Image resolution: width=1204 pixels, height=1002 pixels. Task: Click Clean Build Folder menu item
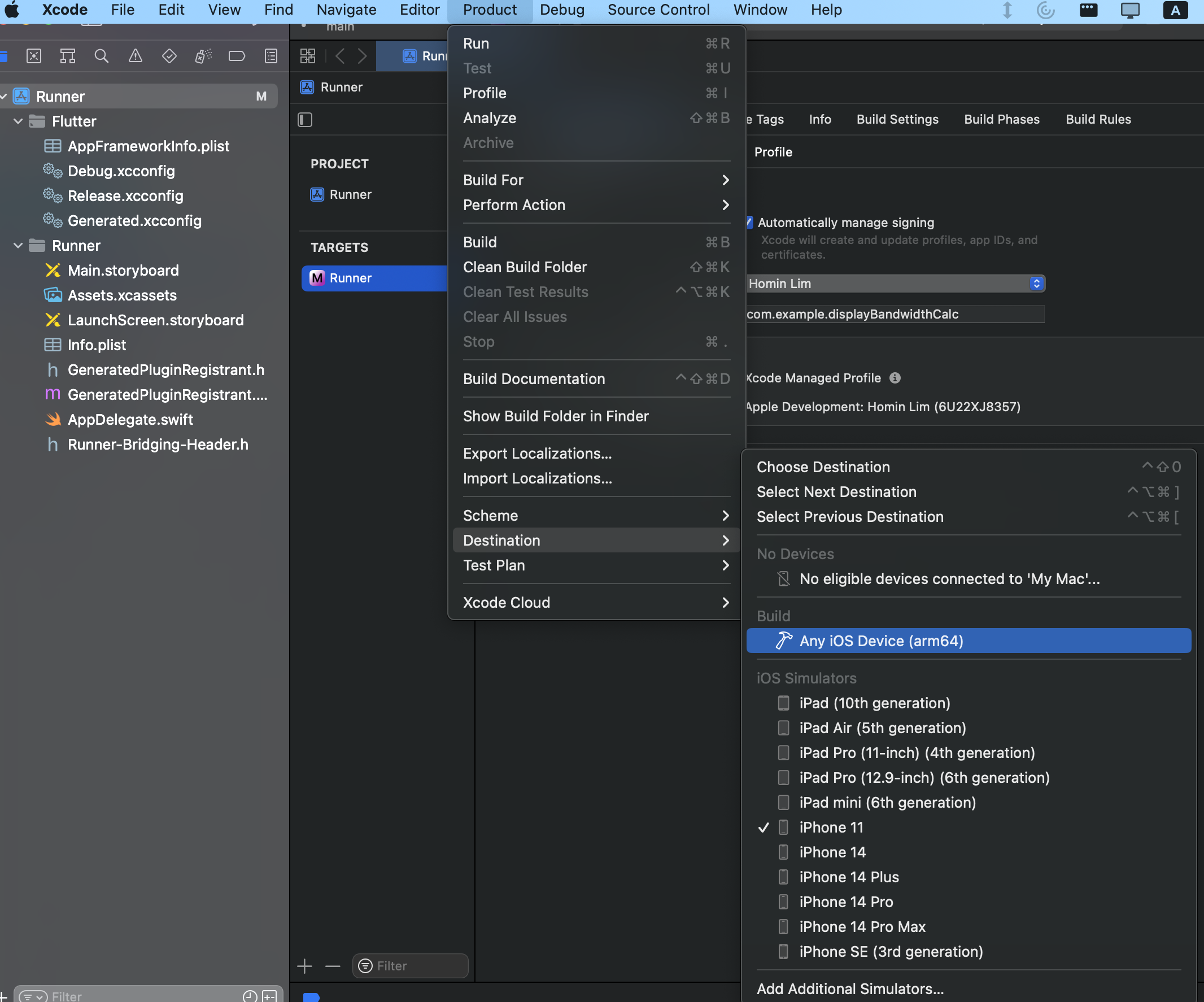click(x=525, y=267)
